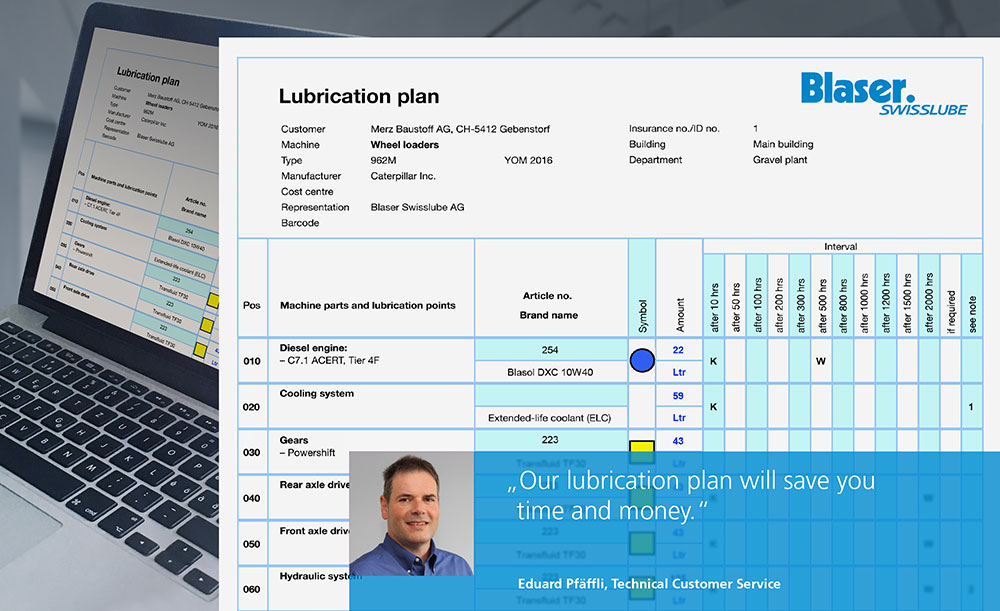
Task: Click position number '020'
Action: tap(251, 407)
